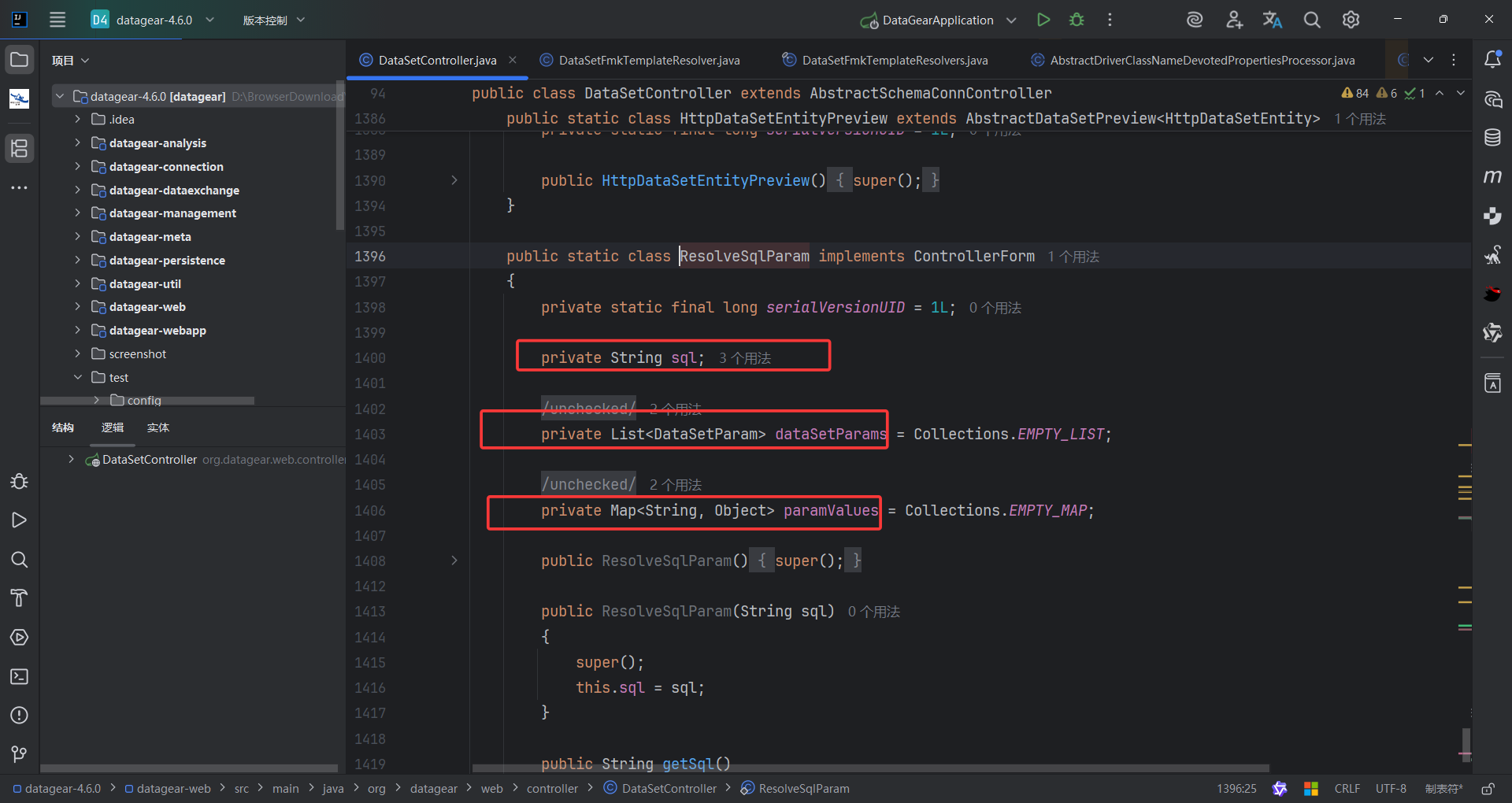Expand folded HttpDataSetEntityPreview() at line 1390
Viewport: 1512px width, 803px height.
point(454,180)
